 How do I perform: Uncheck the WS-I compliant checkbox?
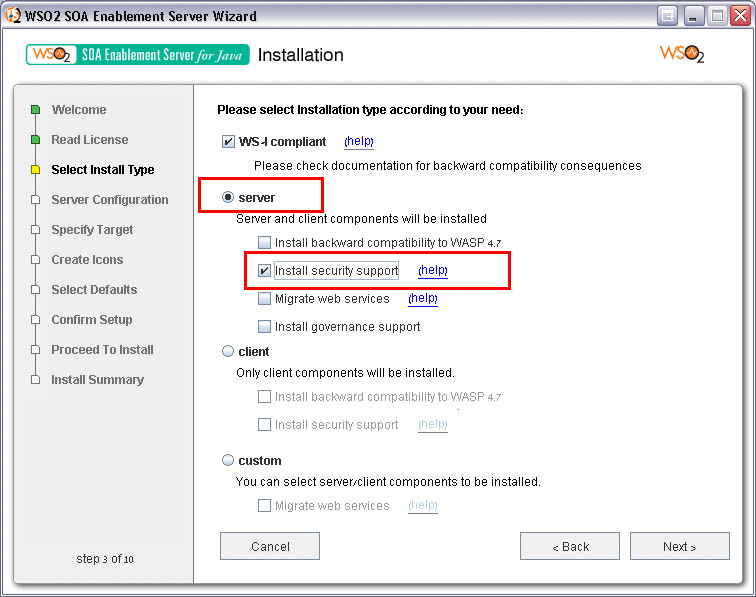click(228, 142)
